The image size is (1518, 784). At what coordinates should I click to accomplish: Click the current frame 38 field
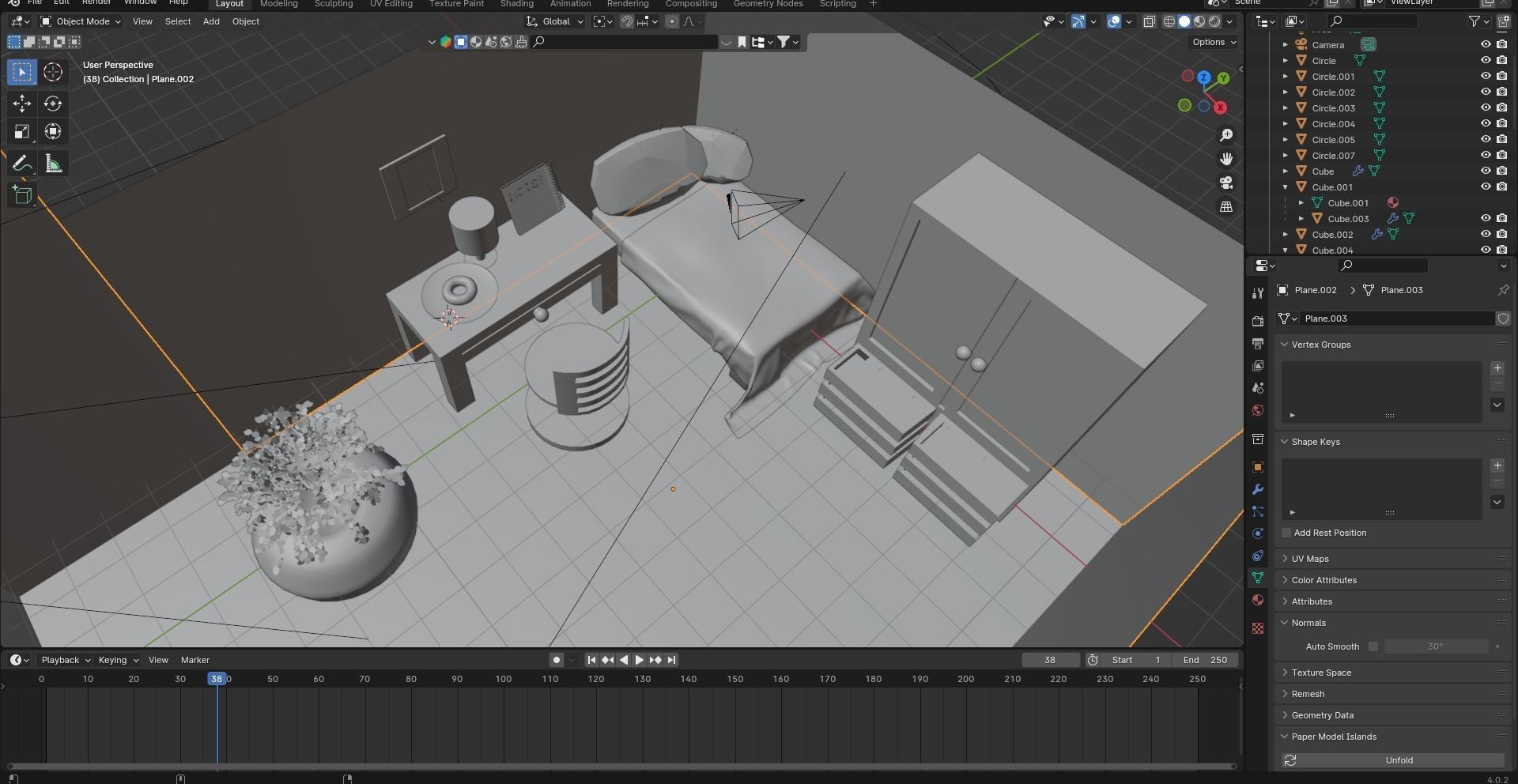1051,660
